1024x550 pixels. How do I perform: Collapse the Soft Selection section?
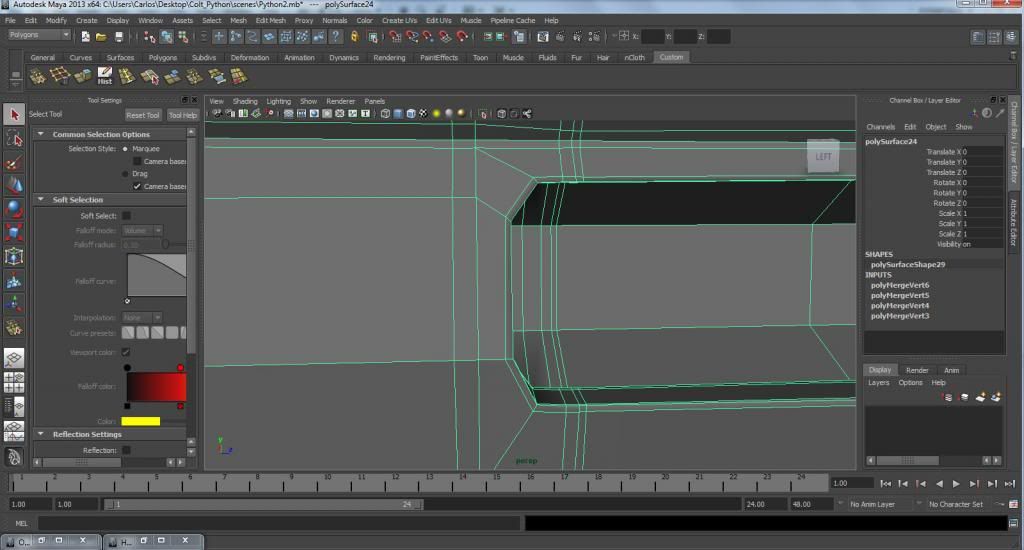41,200
